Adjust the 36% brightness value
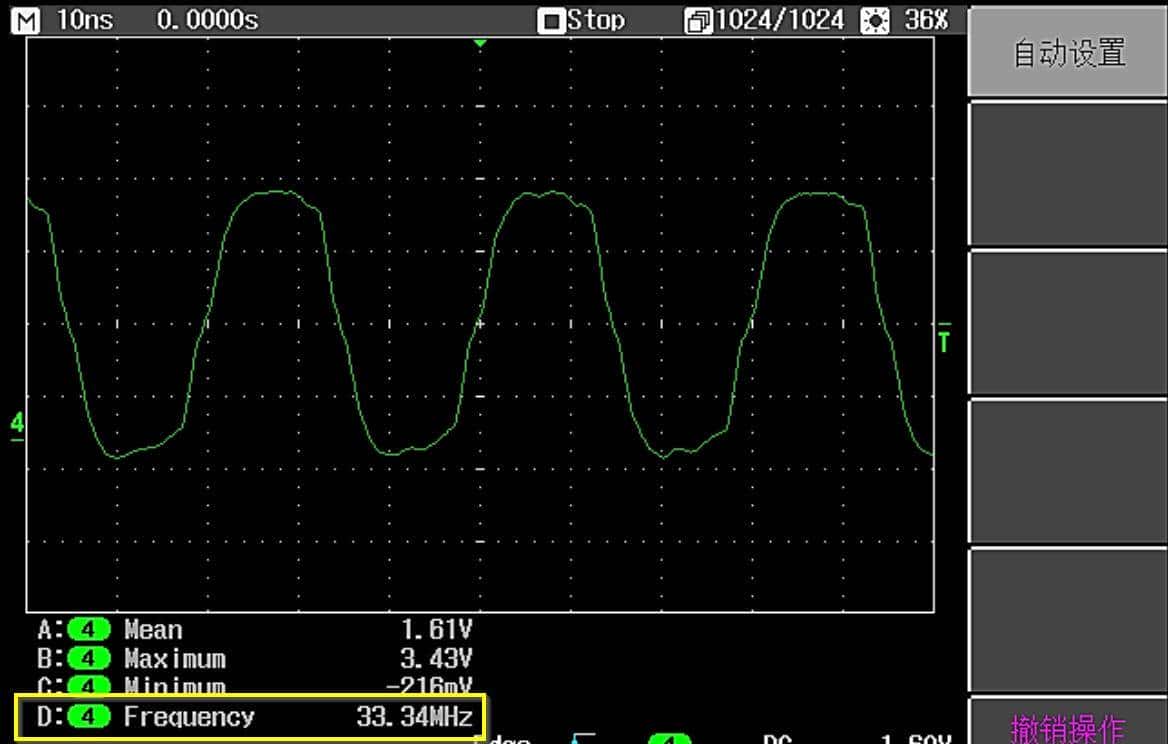Screen dimensions: 1168x744 pos(926,20)
